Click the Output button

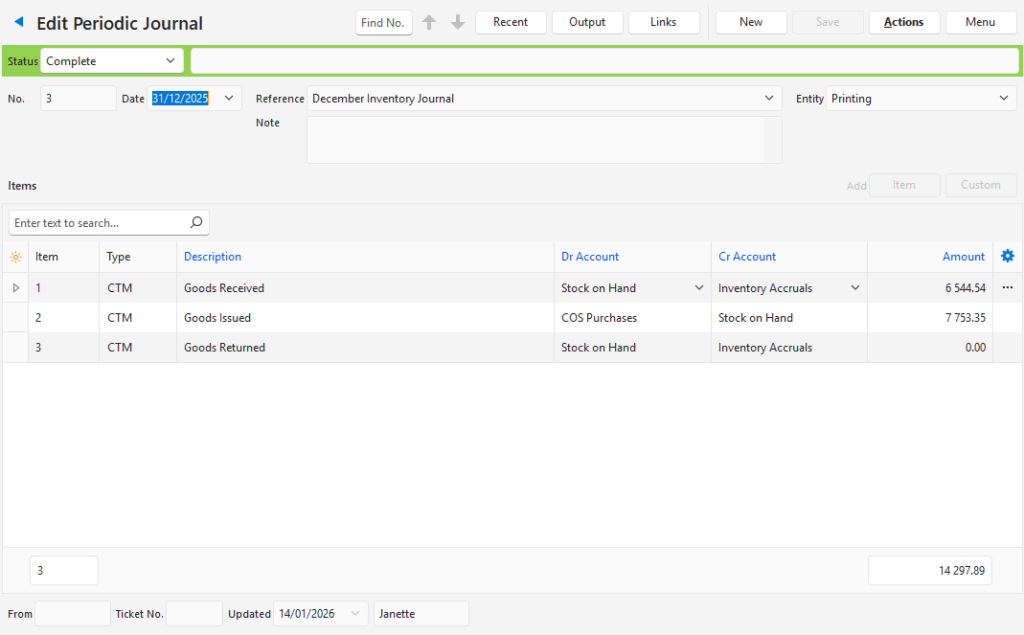[587, 22]
